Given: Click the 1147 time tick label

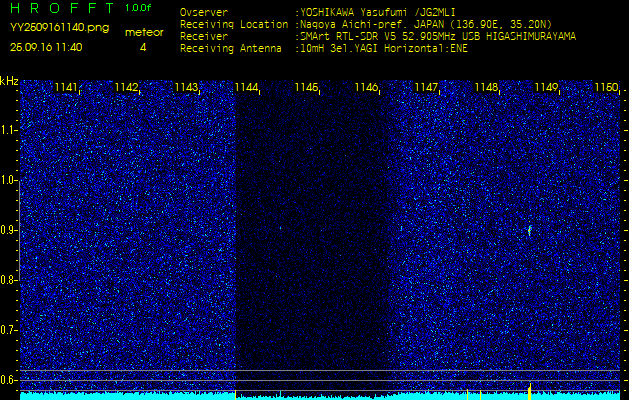Looking at the screenshot, I should coord(426,87).
